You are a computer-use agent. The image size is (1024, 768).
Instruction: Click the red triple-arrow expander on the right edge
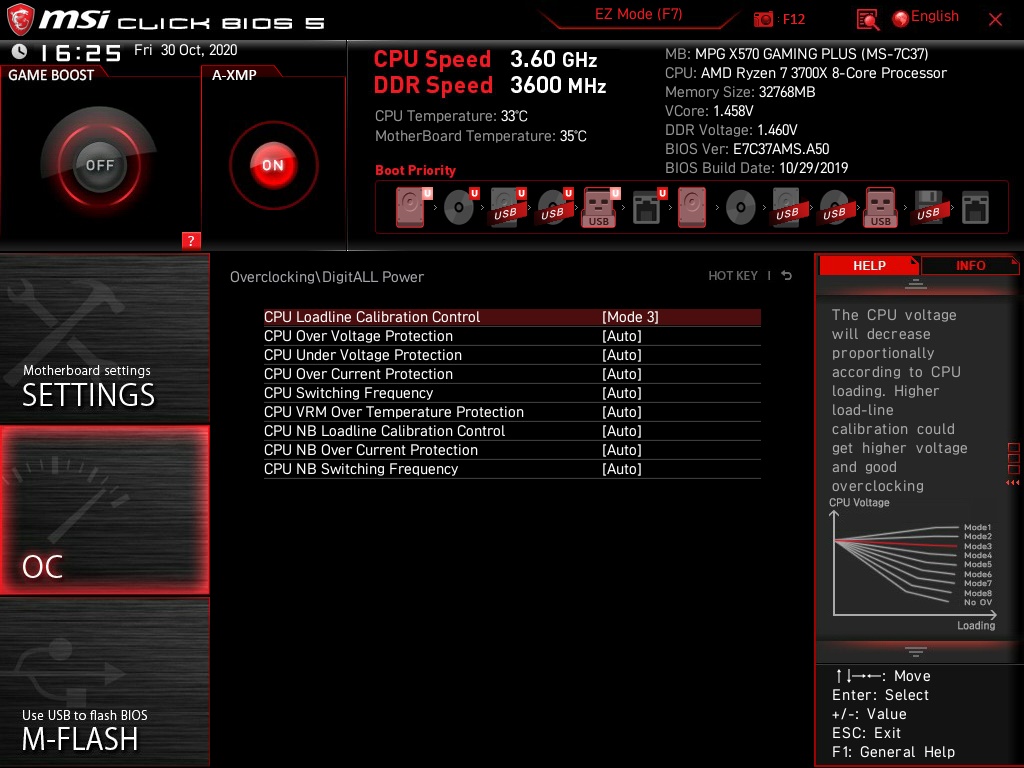click(1013, 483)
